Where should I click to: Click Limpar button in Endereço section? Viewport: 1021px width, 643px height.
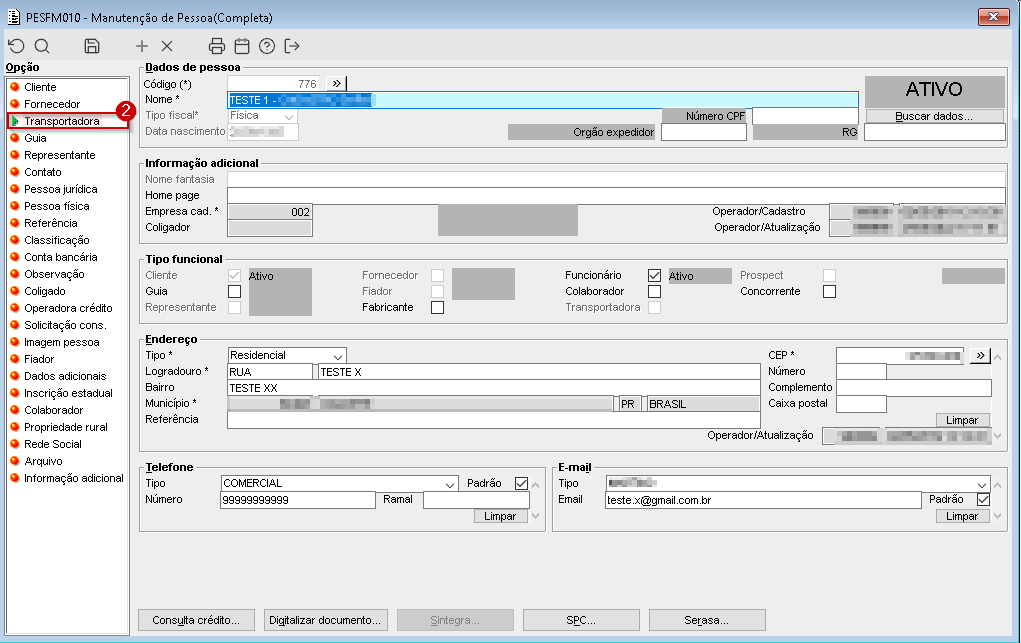(x=962, y=420)
